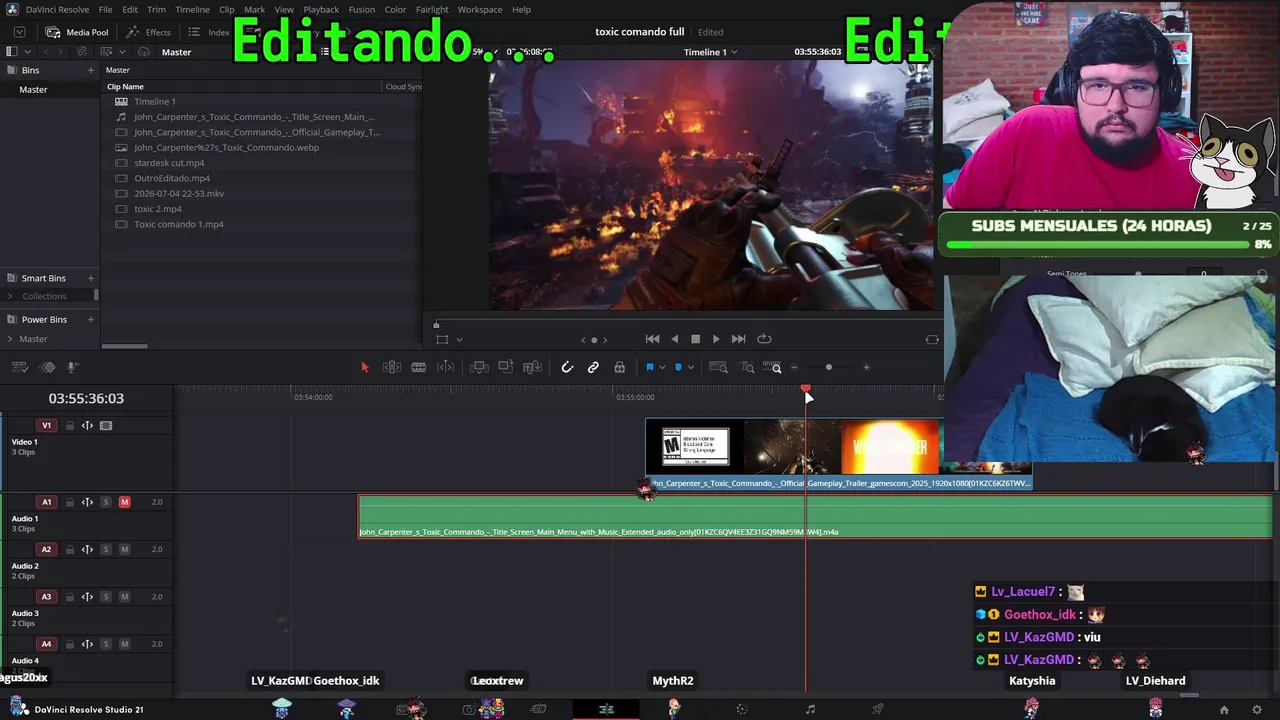
Task: Open the marker color dropdown arrow
Action: (x=690, y=368)
